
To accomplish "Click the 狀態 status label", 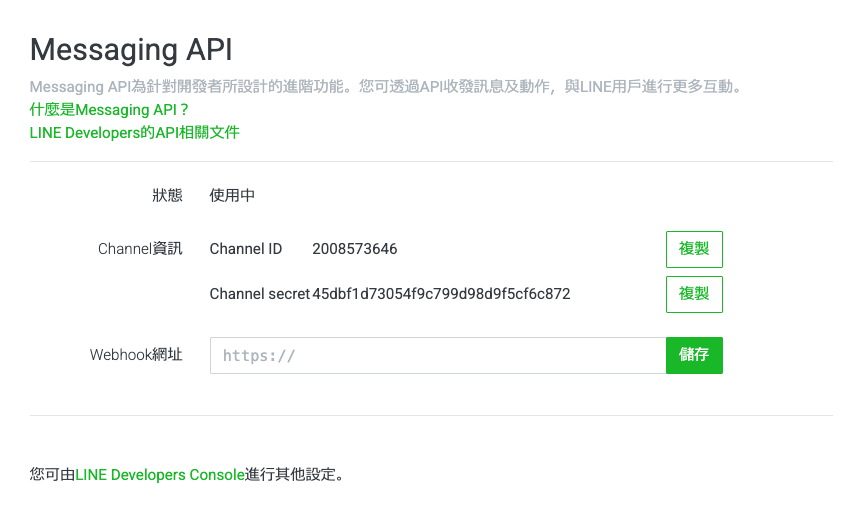I will 167,195.
